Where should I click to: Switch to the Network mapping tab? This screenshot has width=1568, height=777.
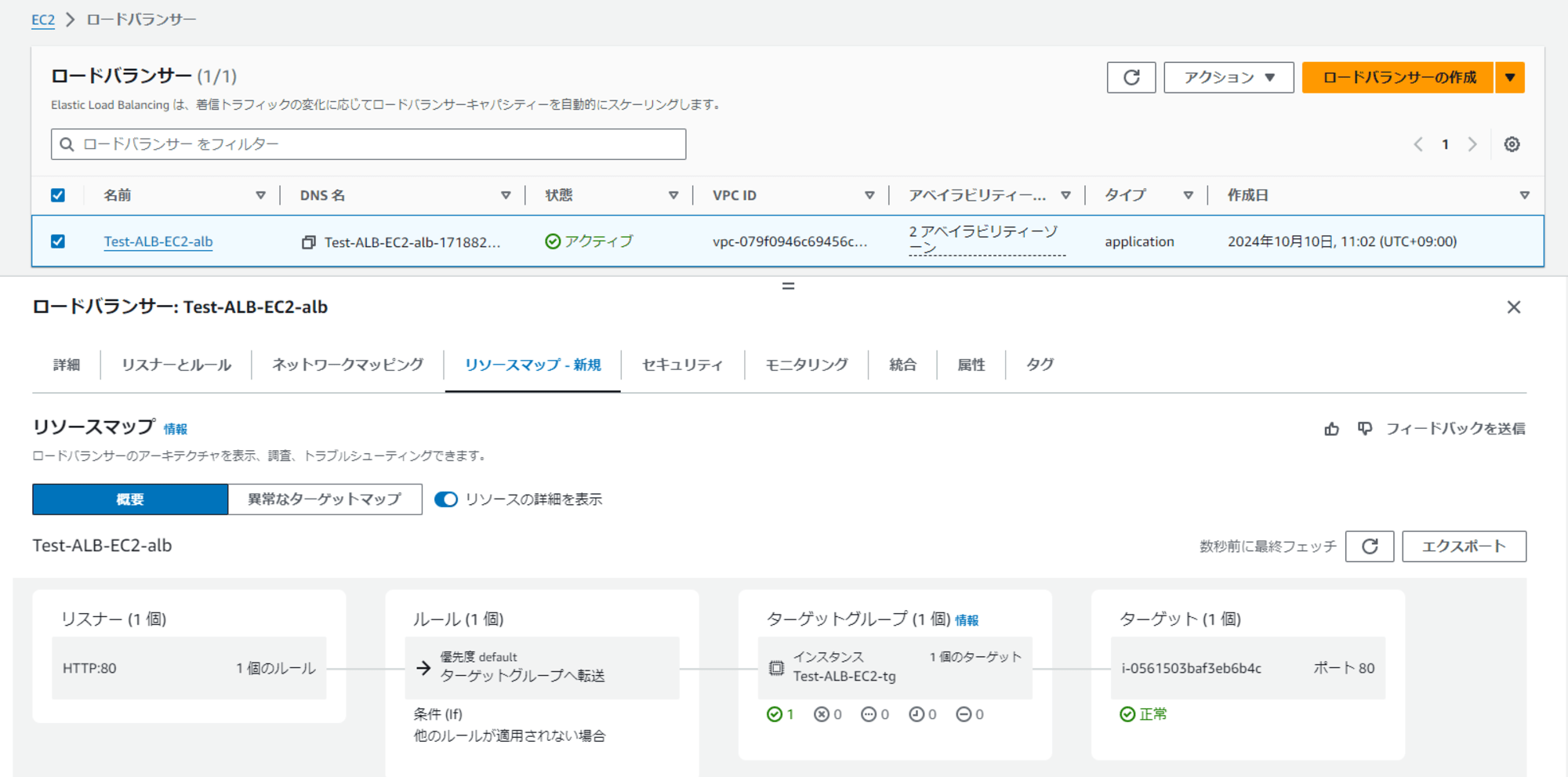click(347, 365)
